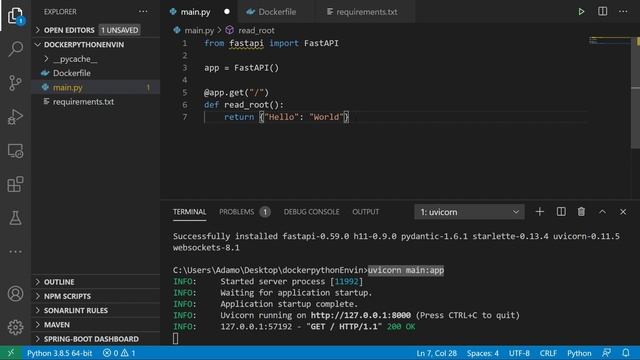Open the Accounts menu
This screenshot has width=640, height=360.
(16, 293)
